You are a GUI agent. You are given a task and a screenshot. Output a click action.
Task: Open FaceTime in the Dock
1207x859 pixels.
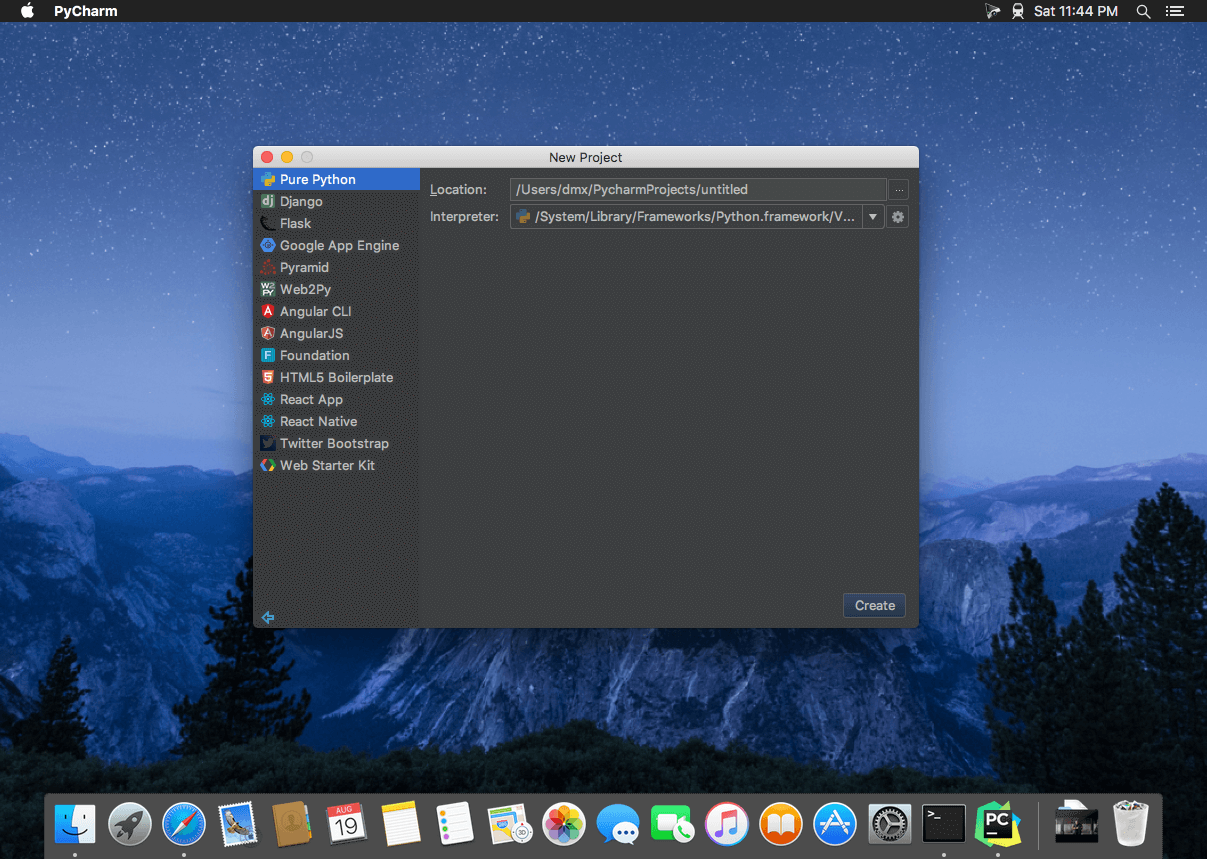pos(672,824)
